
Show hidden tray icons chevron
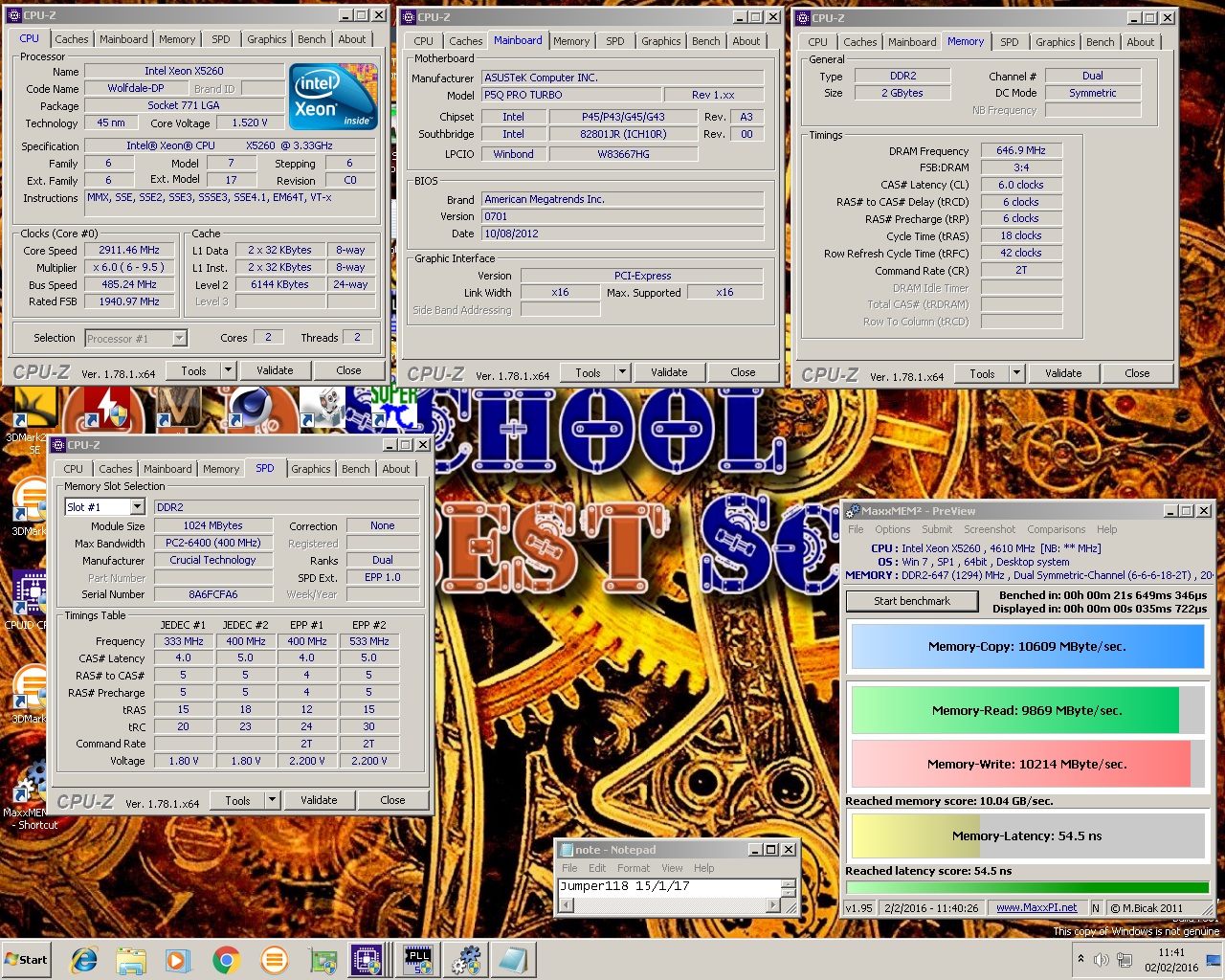[x=1080, y=958]
